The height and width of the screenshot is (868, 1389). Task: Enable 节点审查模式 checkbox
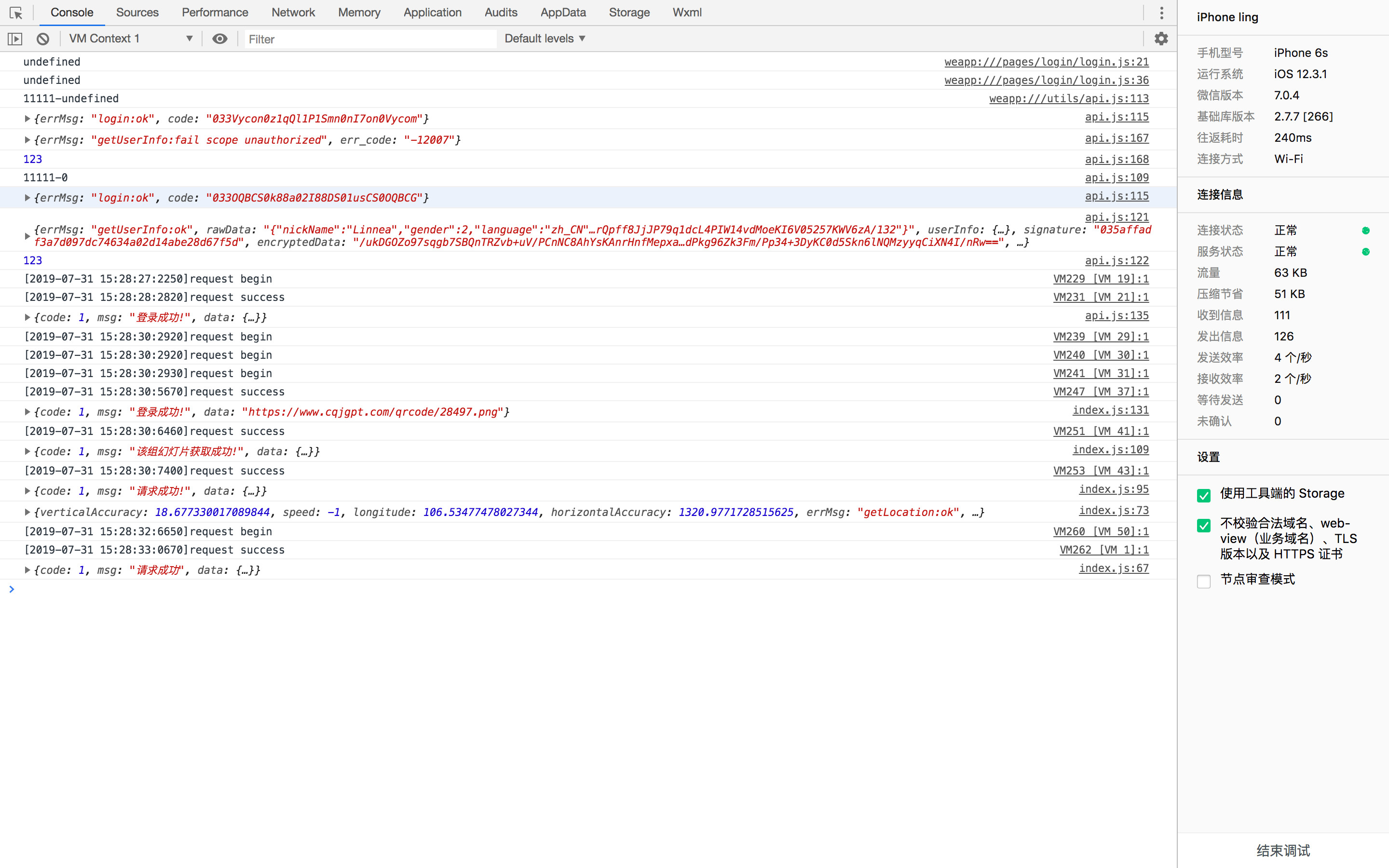tap(1204, 581)
